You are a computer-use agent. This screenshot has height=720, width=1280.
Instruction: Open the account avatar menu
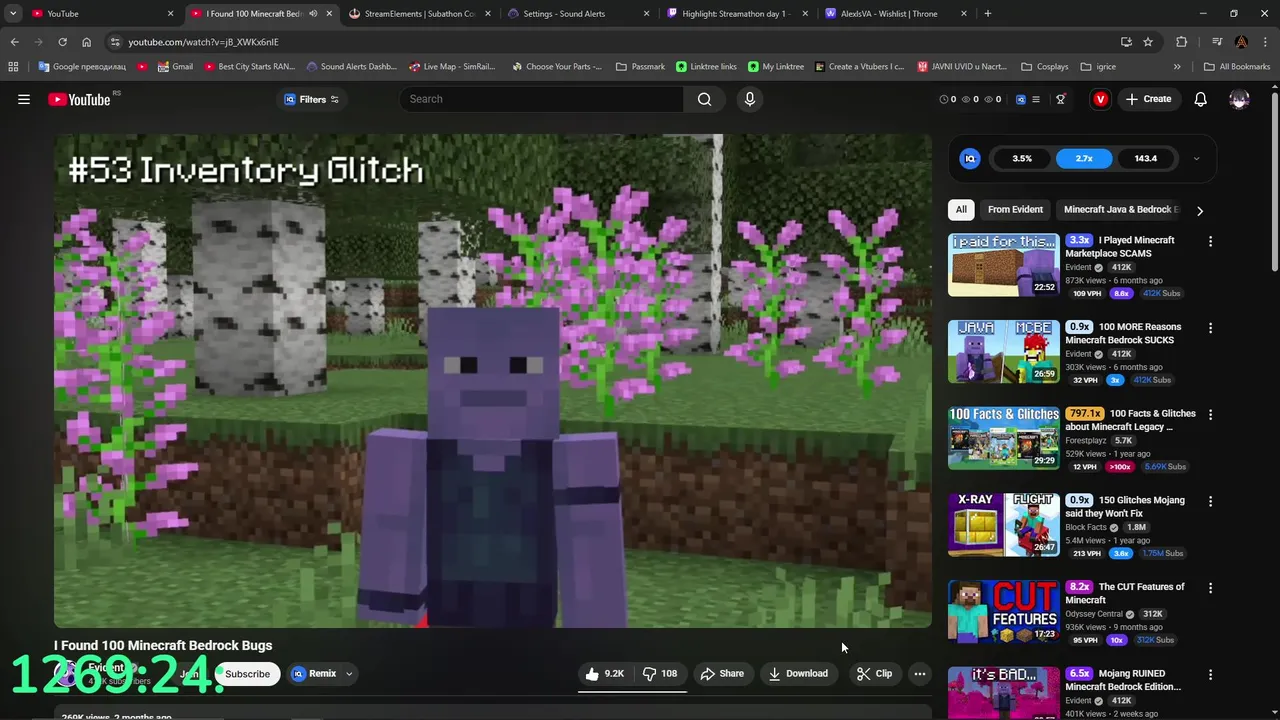click(x=1239, y=99)
